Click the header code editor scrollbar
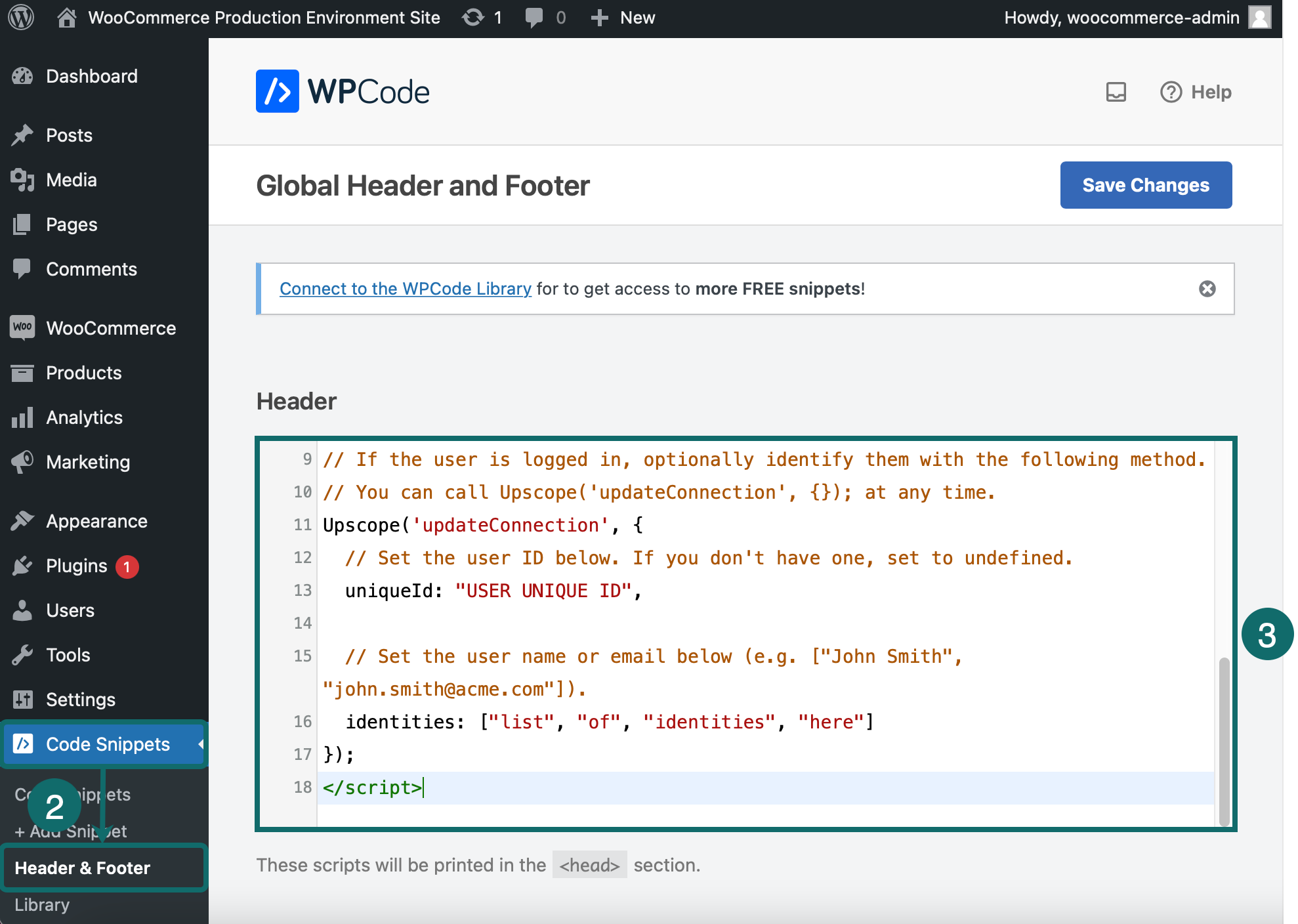Image resolution: width=1298 pixels, height=924 pixels. click(1224, 740)
